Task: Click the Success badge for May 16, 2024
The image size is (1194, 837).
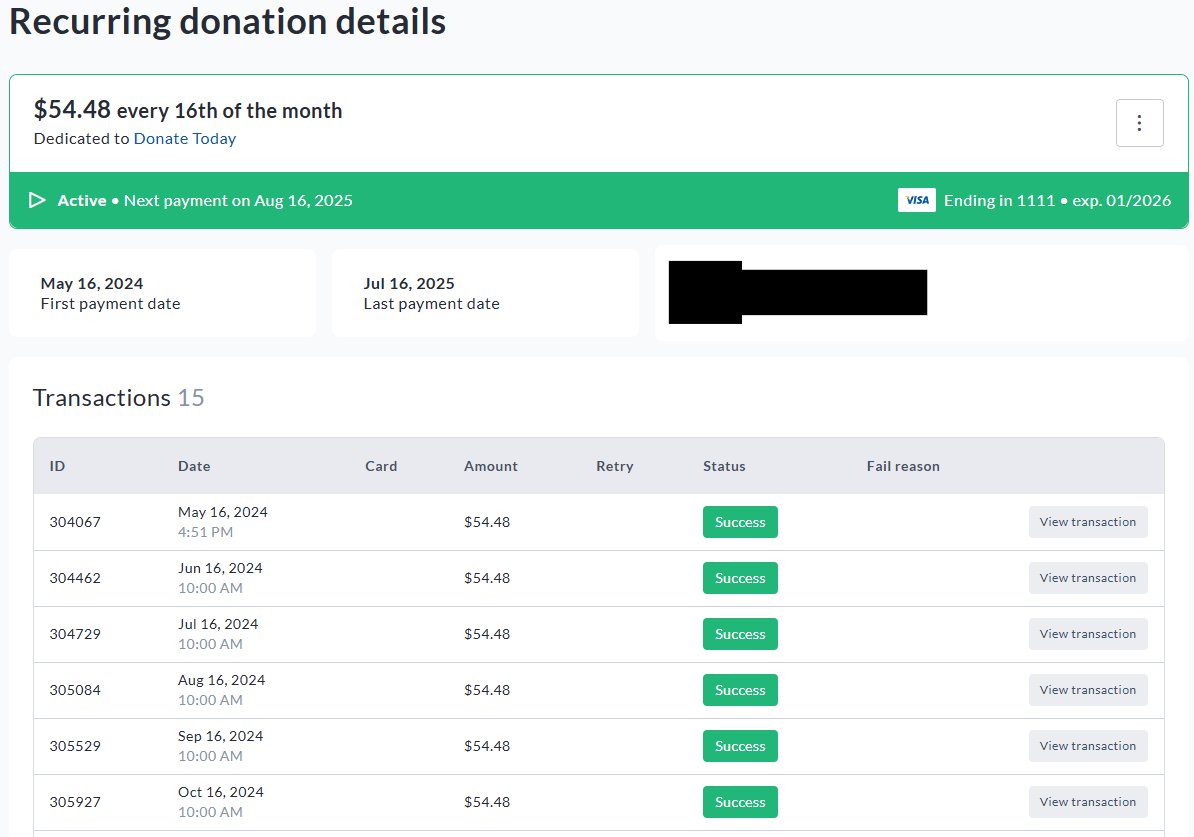Action: click(x=740, y=522)
